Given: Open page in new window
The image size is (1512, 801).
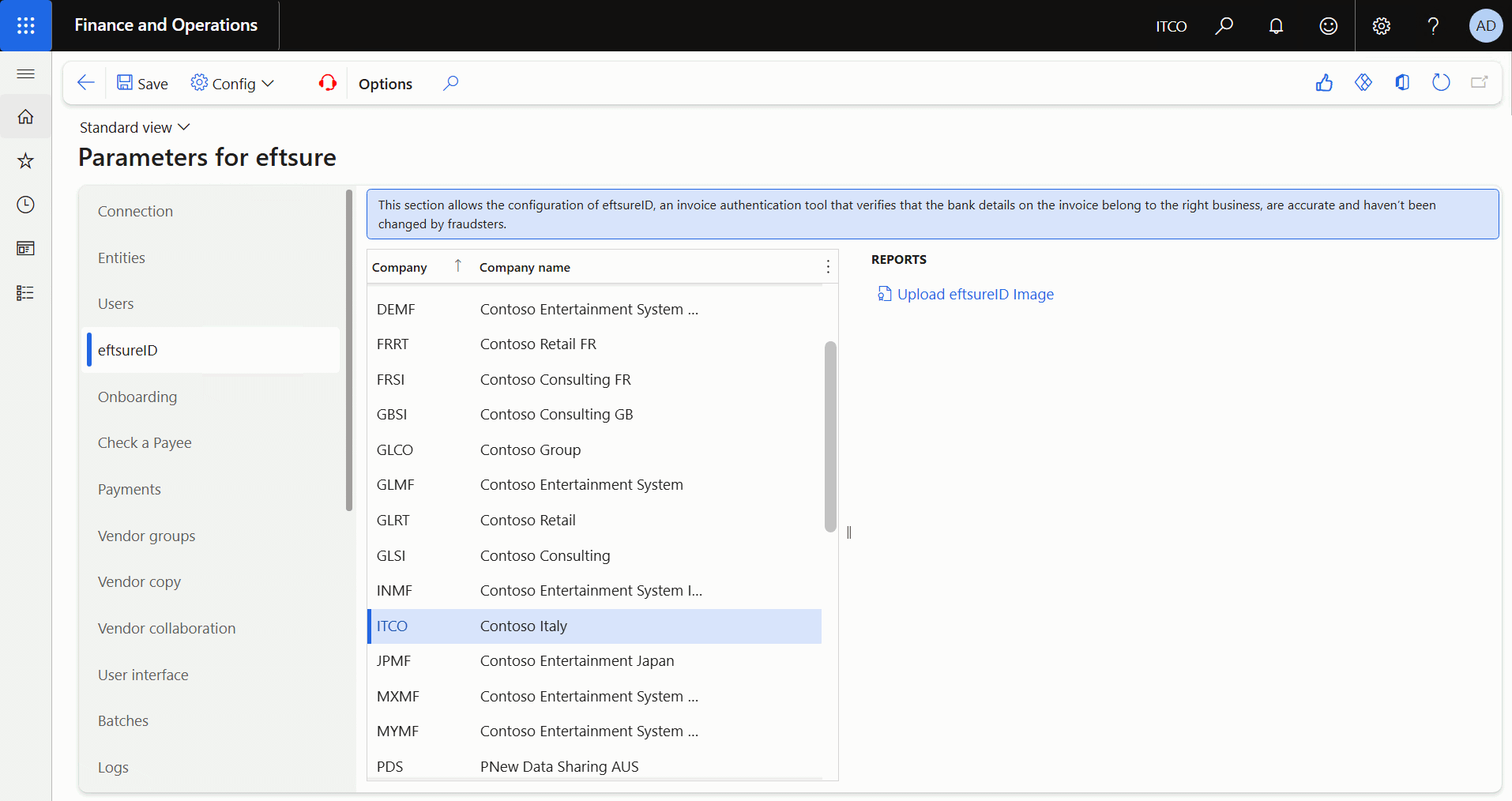Looking at the screenshot, I should pyautogui.click(x=1480, y=83).
